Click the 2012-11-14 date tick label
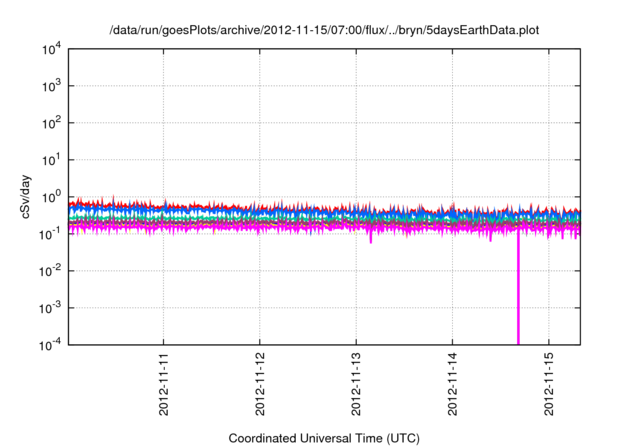The height and width of the screenshot is (448, 640). click(x=452, y=384)
